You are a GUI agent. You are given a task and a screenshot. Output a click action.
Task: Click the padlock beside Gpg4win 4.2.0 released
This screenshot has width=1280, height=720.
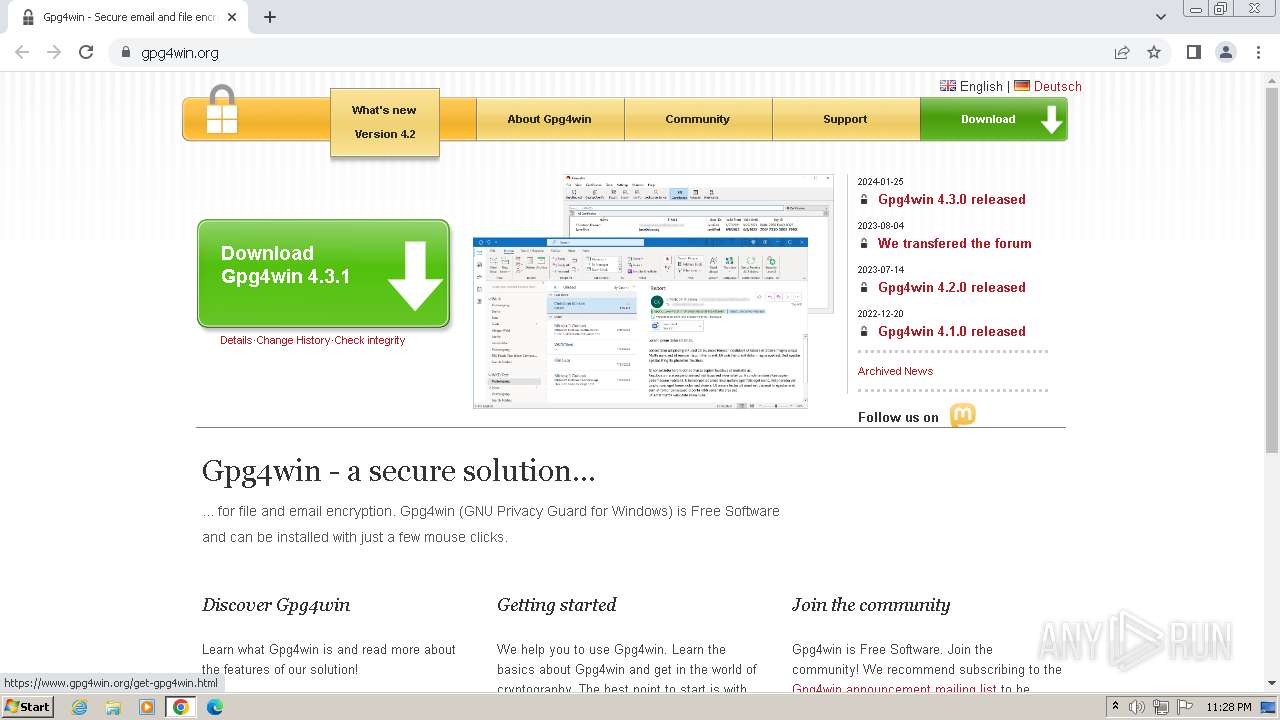865,287
